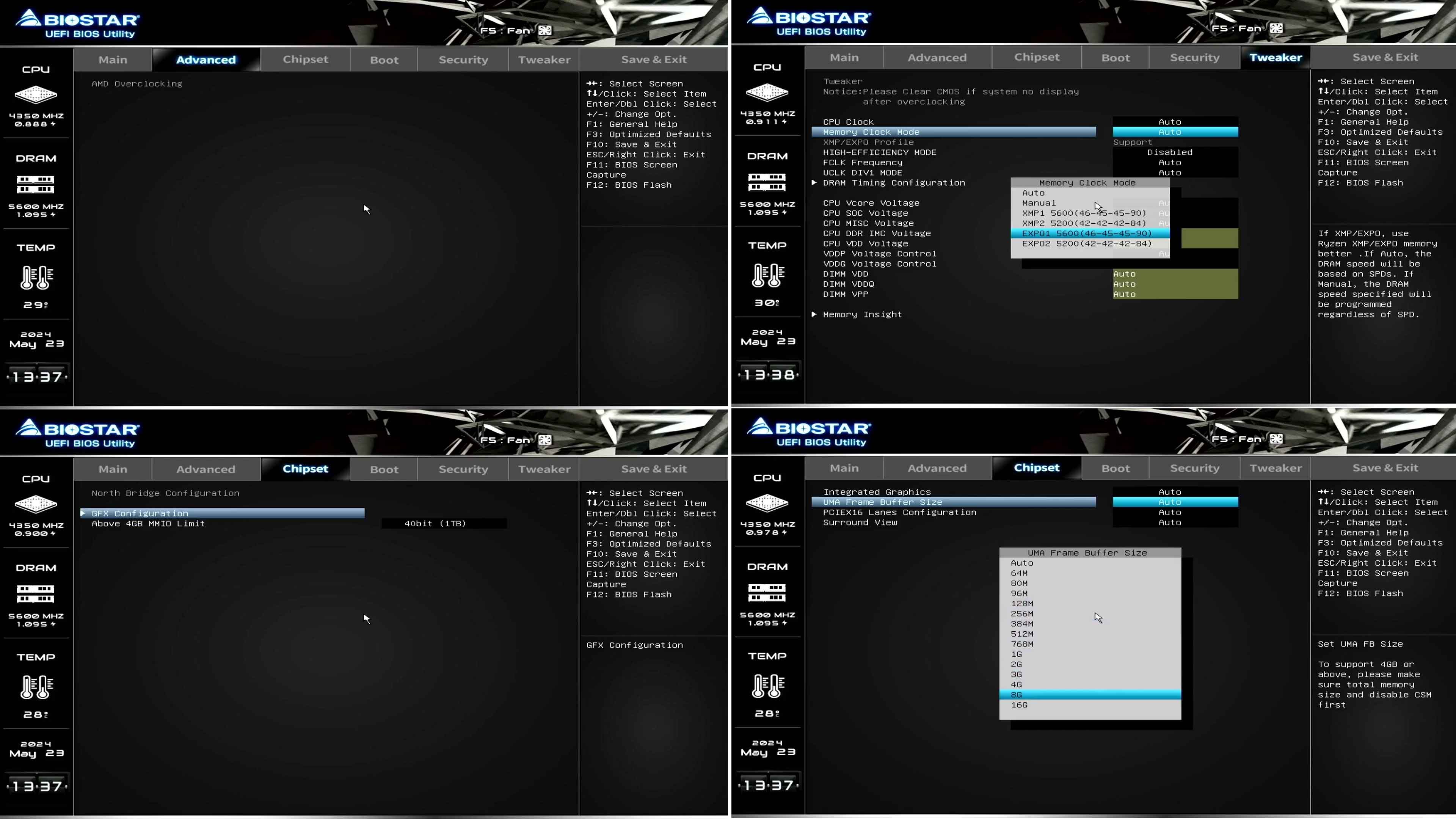Switch to the highlighted Tweaker tab
This screenshot has width=1456, height=819.
coord(1275,58)
